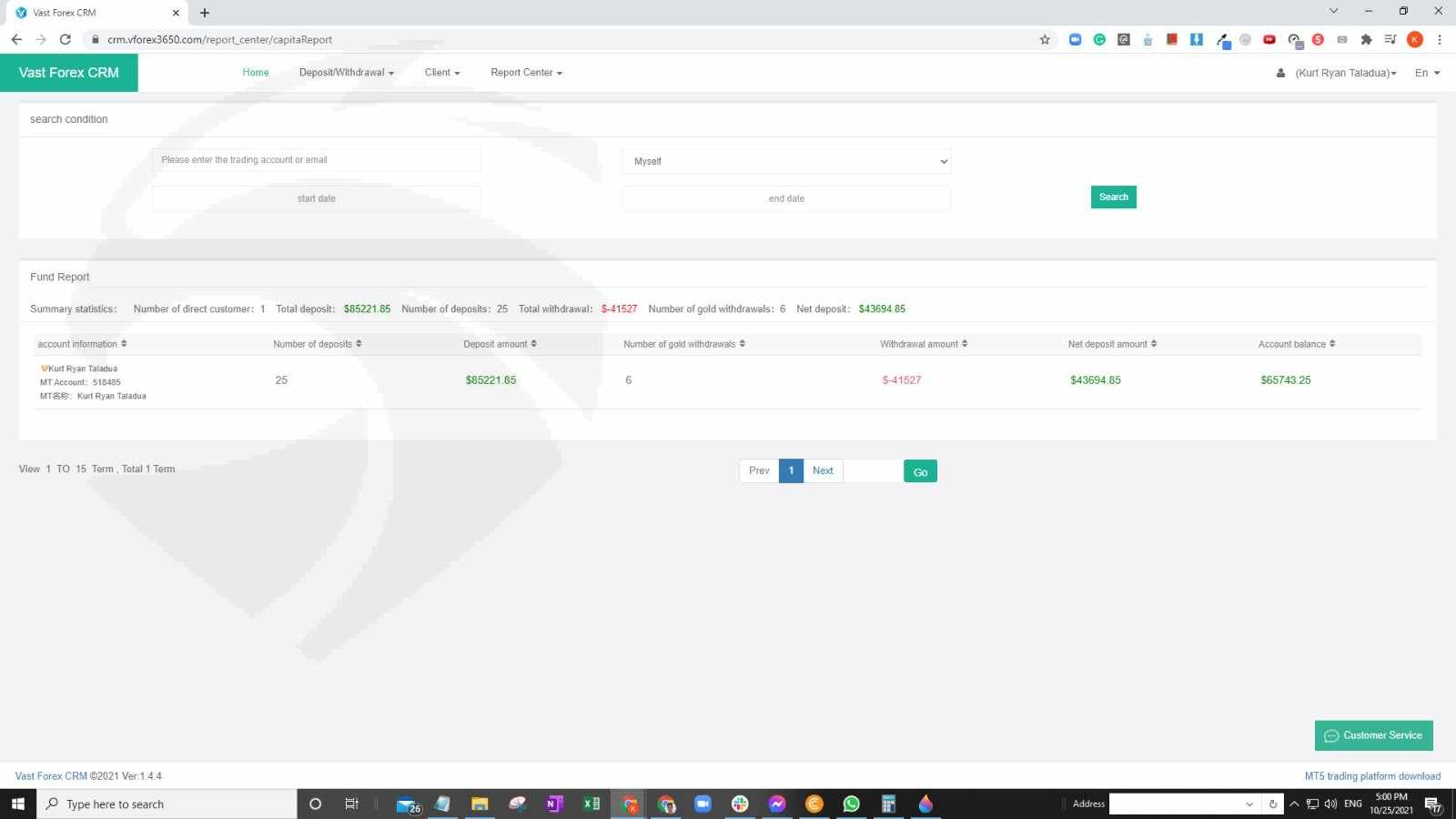This screenshot has height=819, width=1456.
Task: Go to the Home menu item
Action: coord(256,73)
